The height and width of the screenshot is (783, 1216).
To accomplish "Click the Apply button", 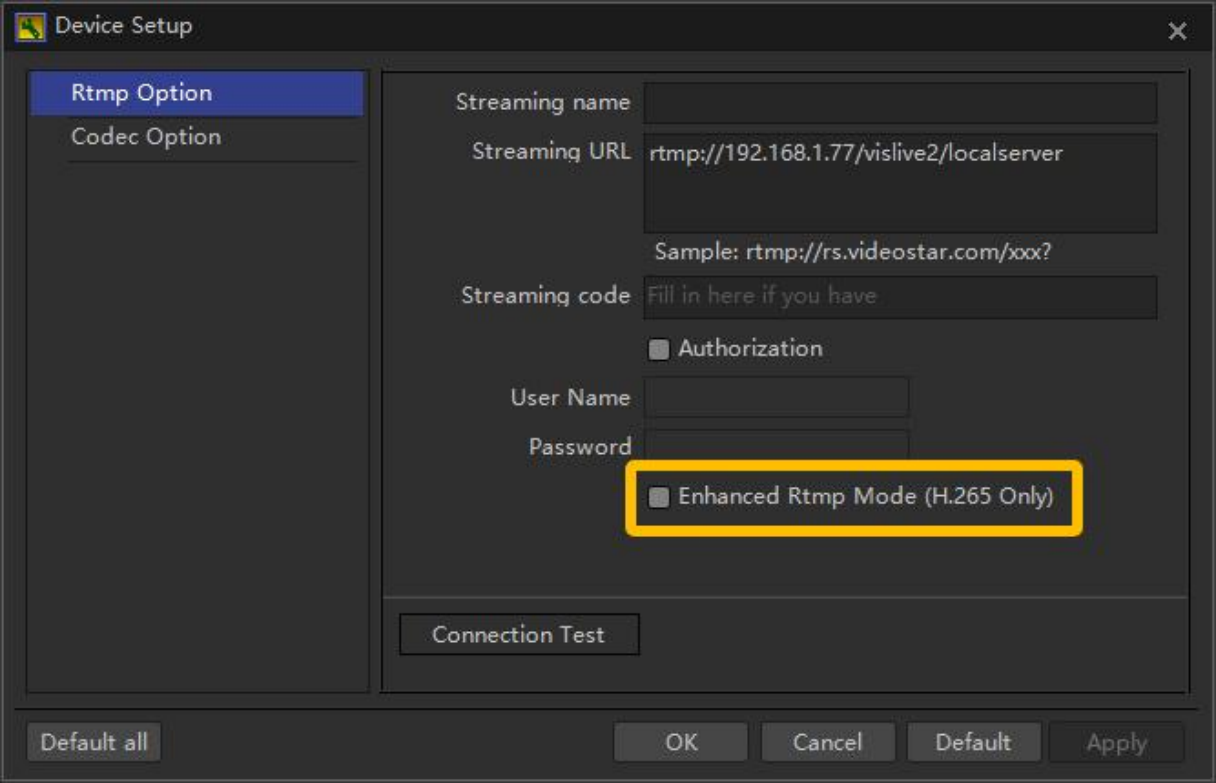I will (1116, 743).
